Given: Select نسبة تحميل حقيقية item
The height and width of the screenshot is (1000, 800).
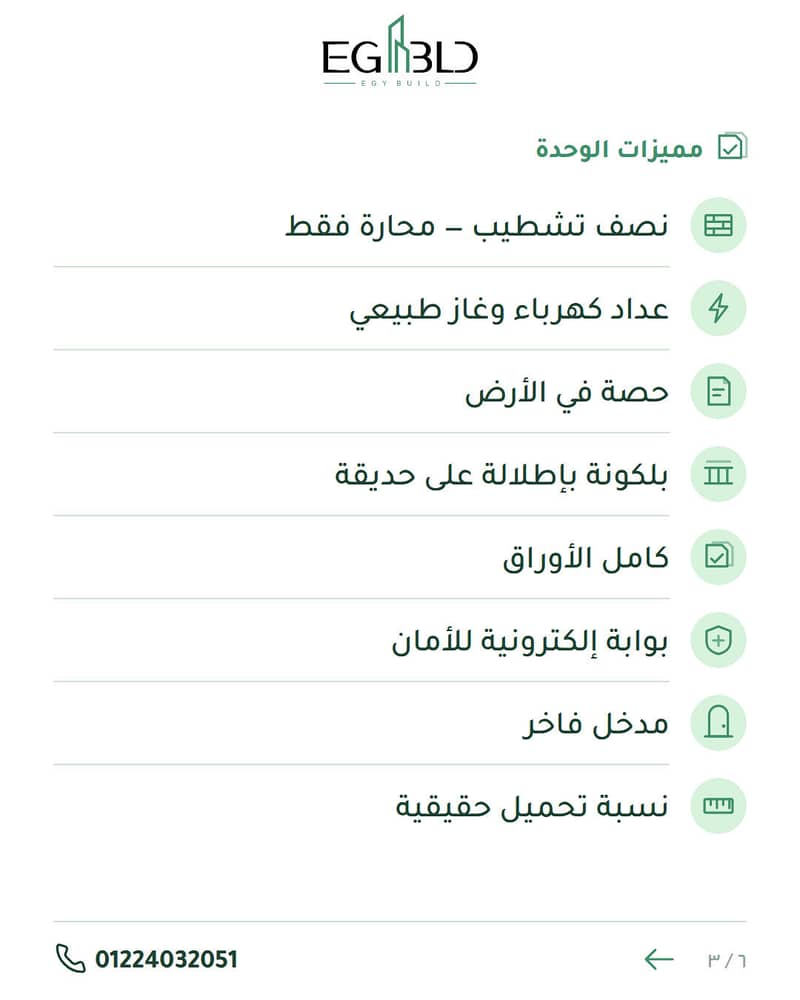Looking at the screenshot, I should tap(532, 807).
